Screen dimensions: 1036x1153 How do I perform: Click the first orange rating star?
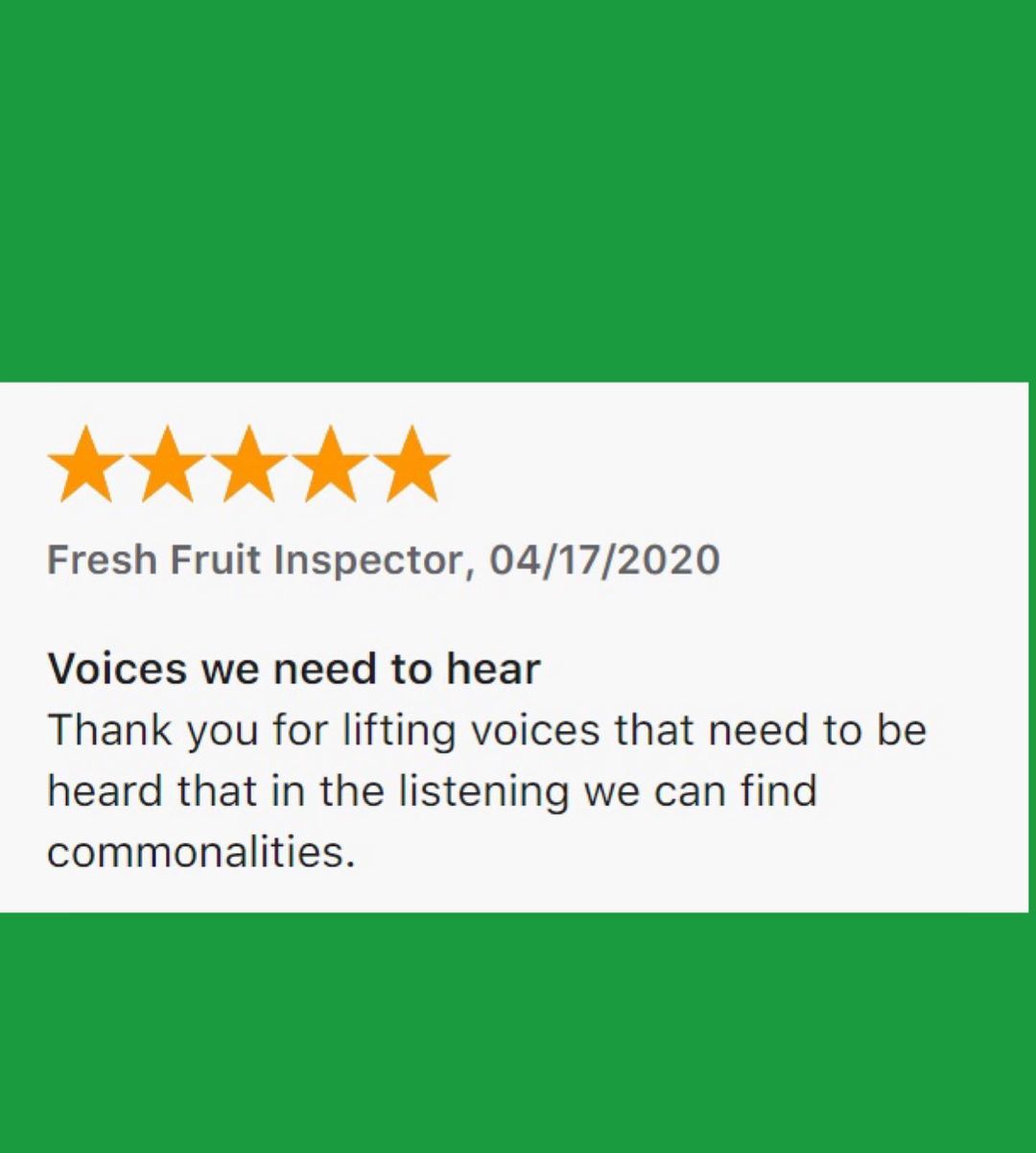point(86,465)
